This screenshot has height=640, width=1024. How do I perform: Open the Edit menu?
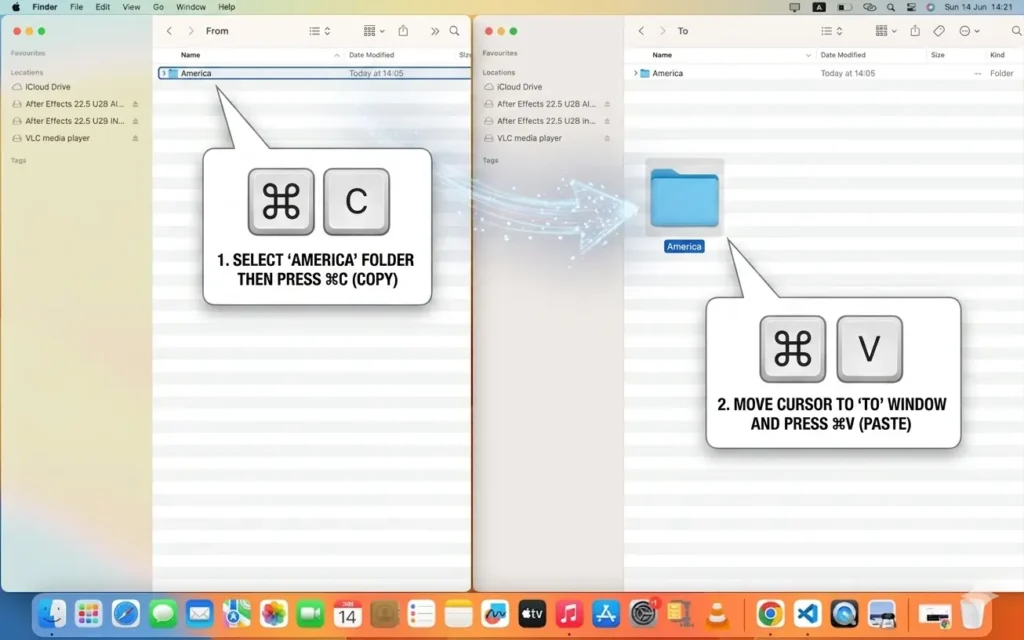click(103, 7)
